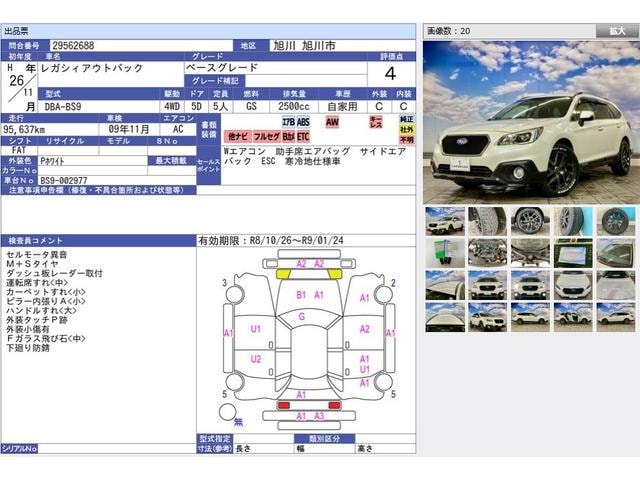Click the 拡大 enlarge button
This screenshot has width=640, height=480.
(617, 31)
